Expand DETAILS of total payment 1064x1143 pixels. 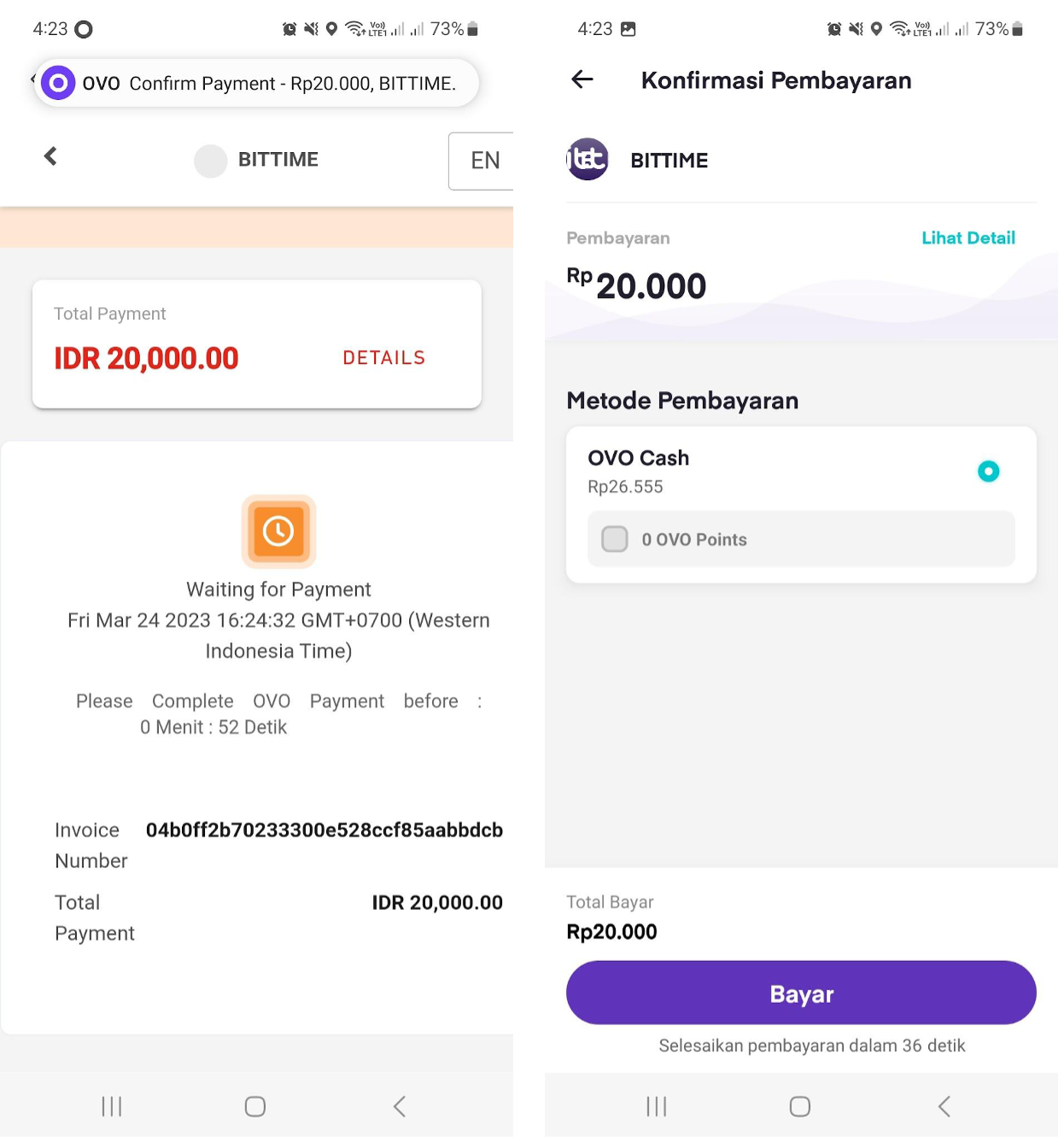tap(384, 358)
